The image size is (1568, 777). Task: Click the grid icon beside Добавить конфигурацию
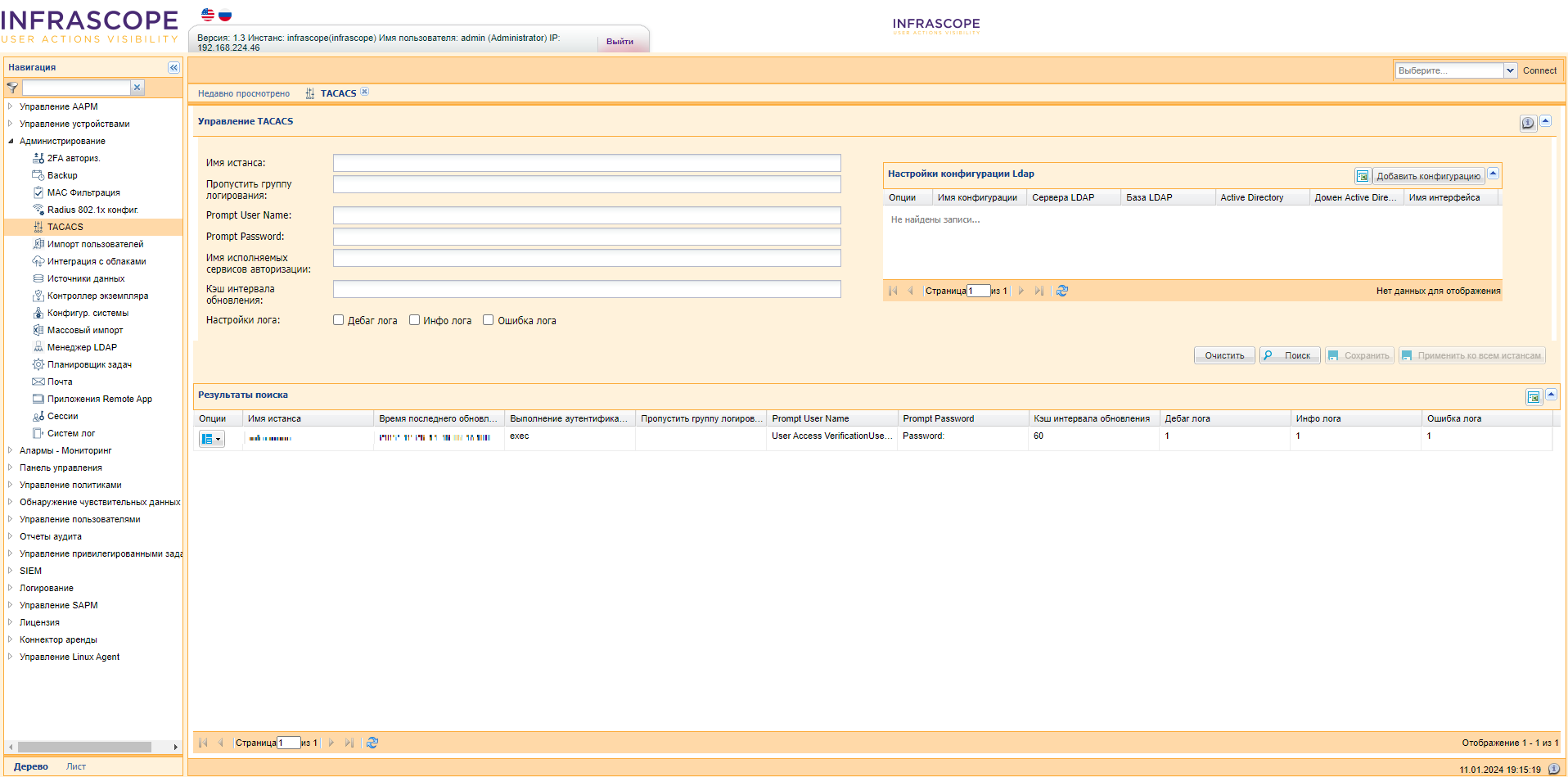pyautogui.click(x=1363, y=176)
